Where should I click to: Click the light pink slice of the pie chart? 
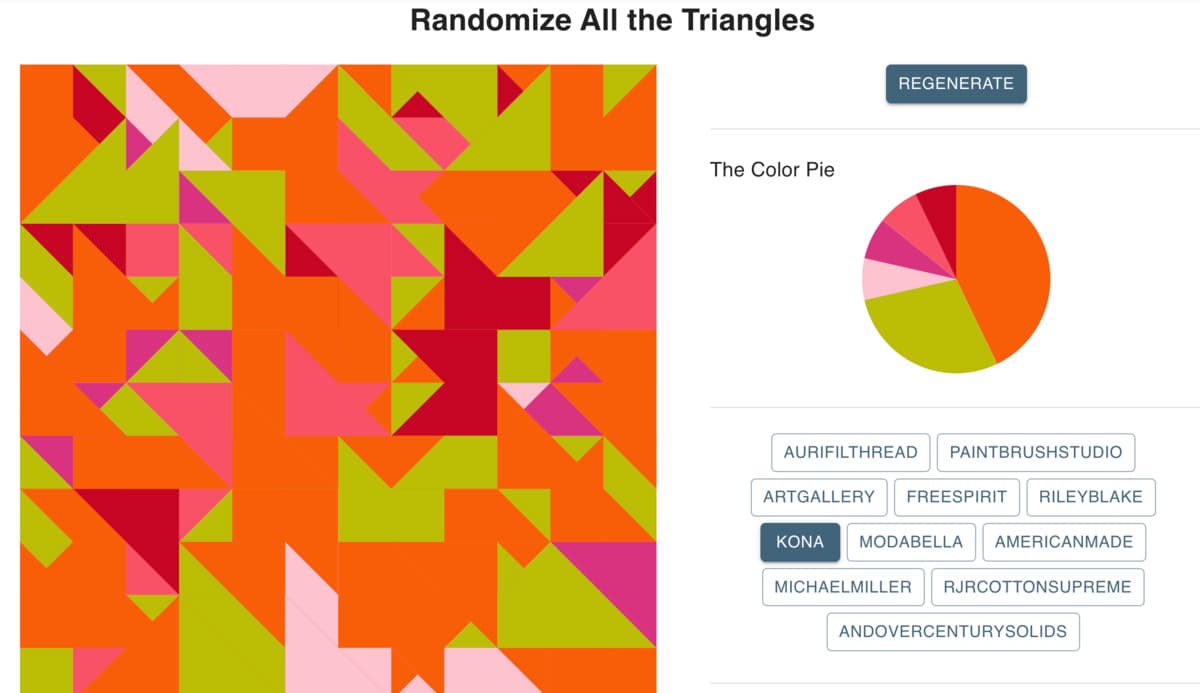pos(880,278)
